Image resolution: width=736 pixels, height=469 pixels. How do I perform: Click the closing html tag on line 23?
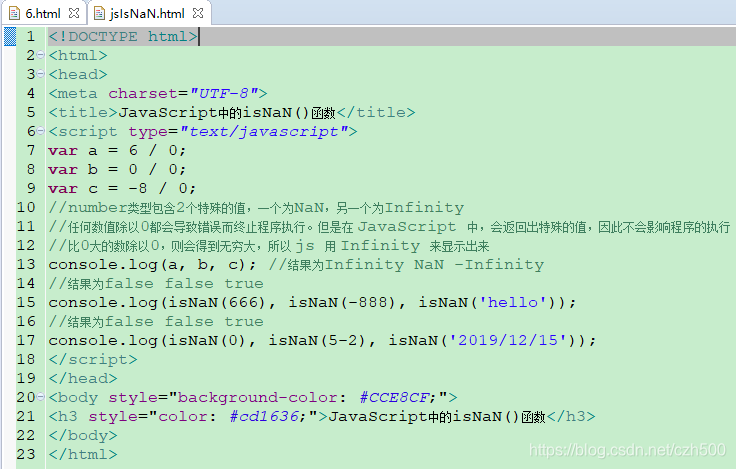point(83,454)
